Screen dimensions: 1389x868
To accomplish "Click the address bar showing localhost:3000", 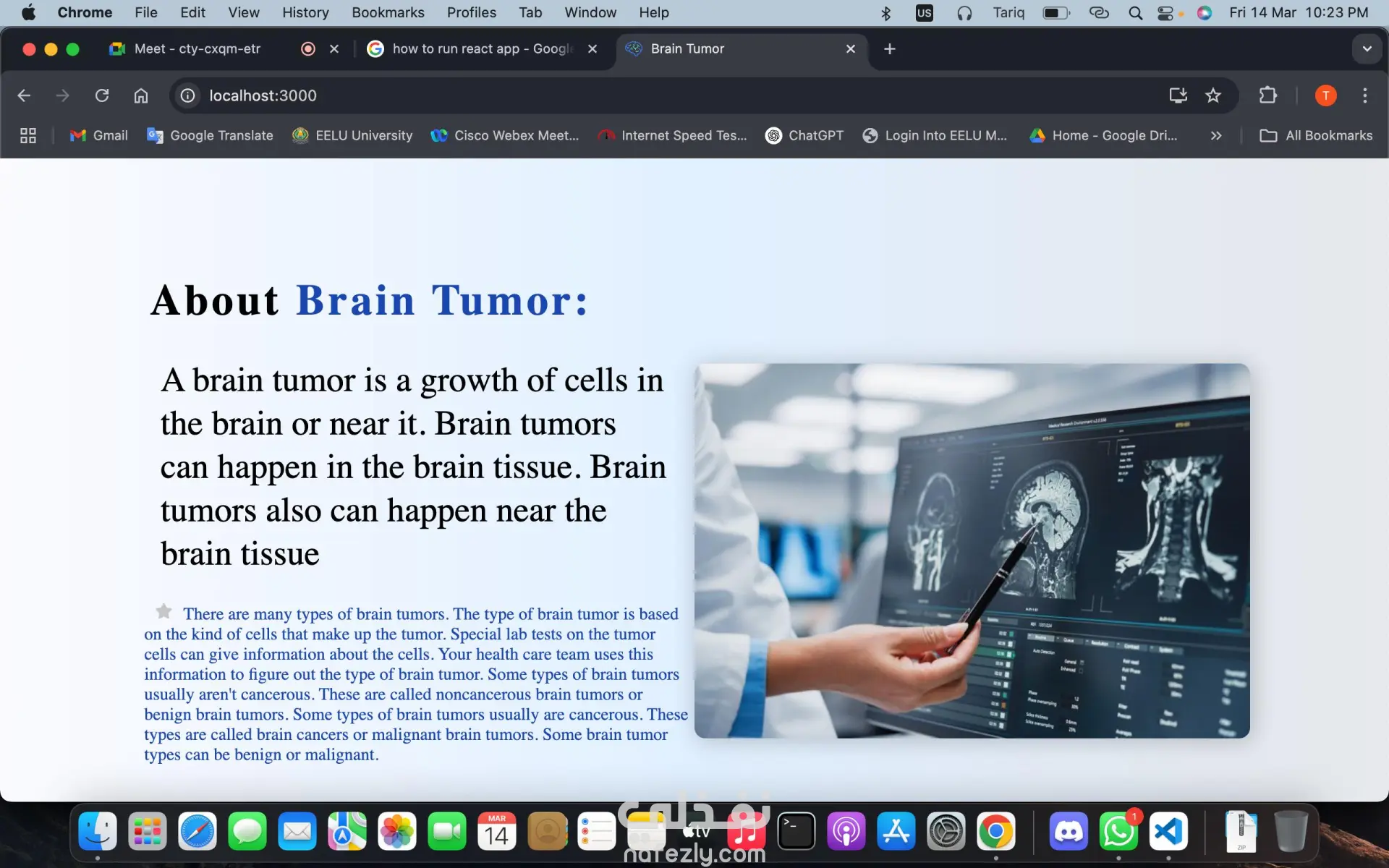I will pos(263,95).
